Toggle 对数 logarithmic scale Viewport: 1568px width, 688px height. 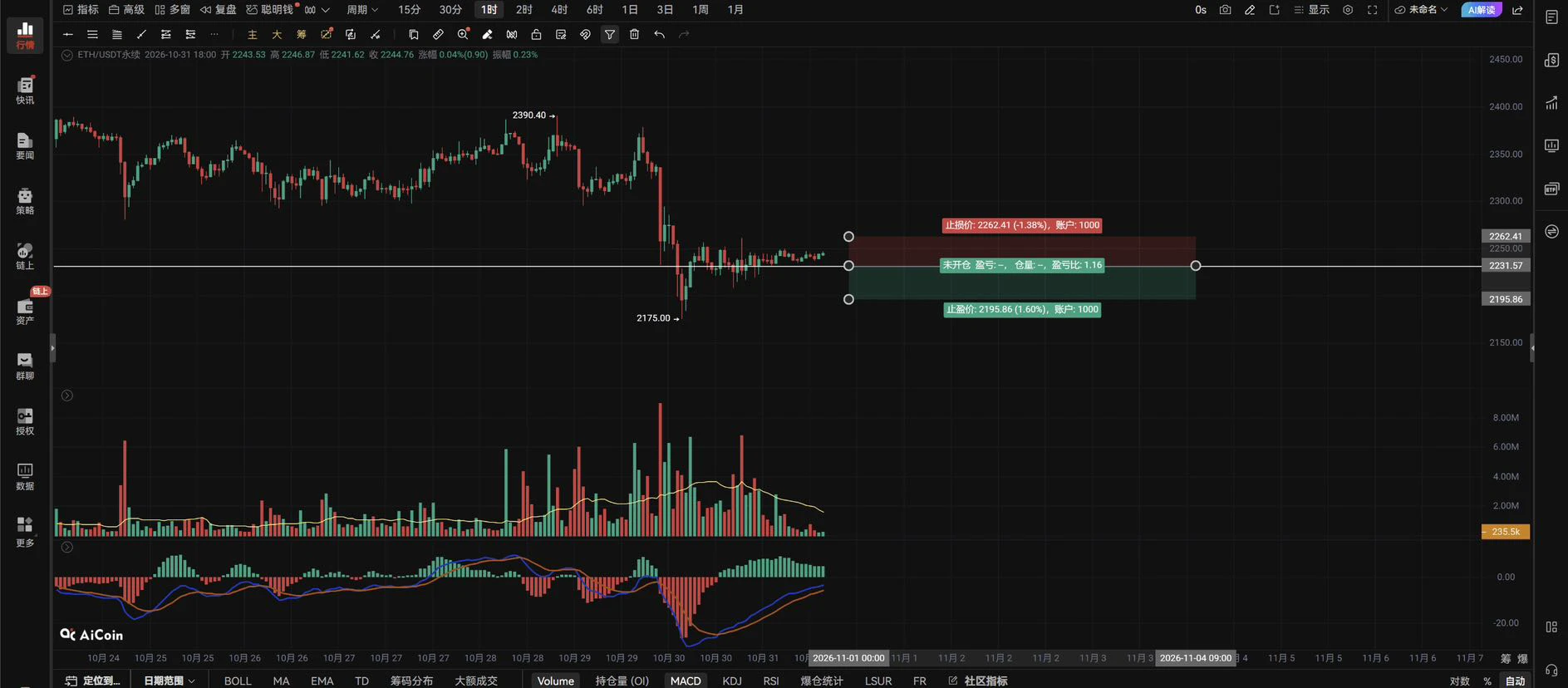(x=1459, y=681)
